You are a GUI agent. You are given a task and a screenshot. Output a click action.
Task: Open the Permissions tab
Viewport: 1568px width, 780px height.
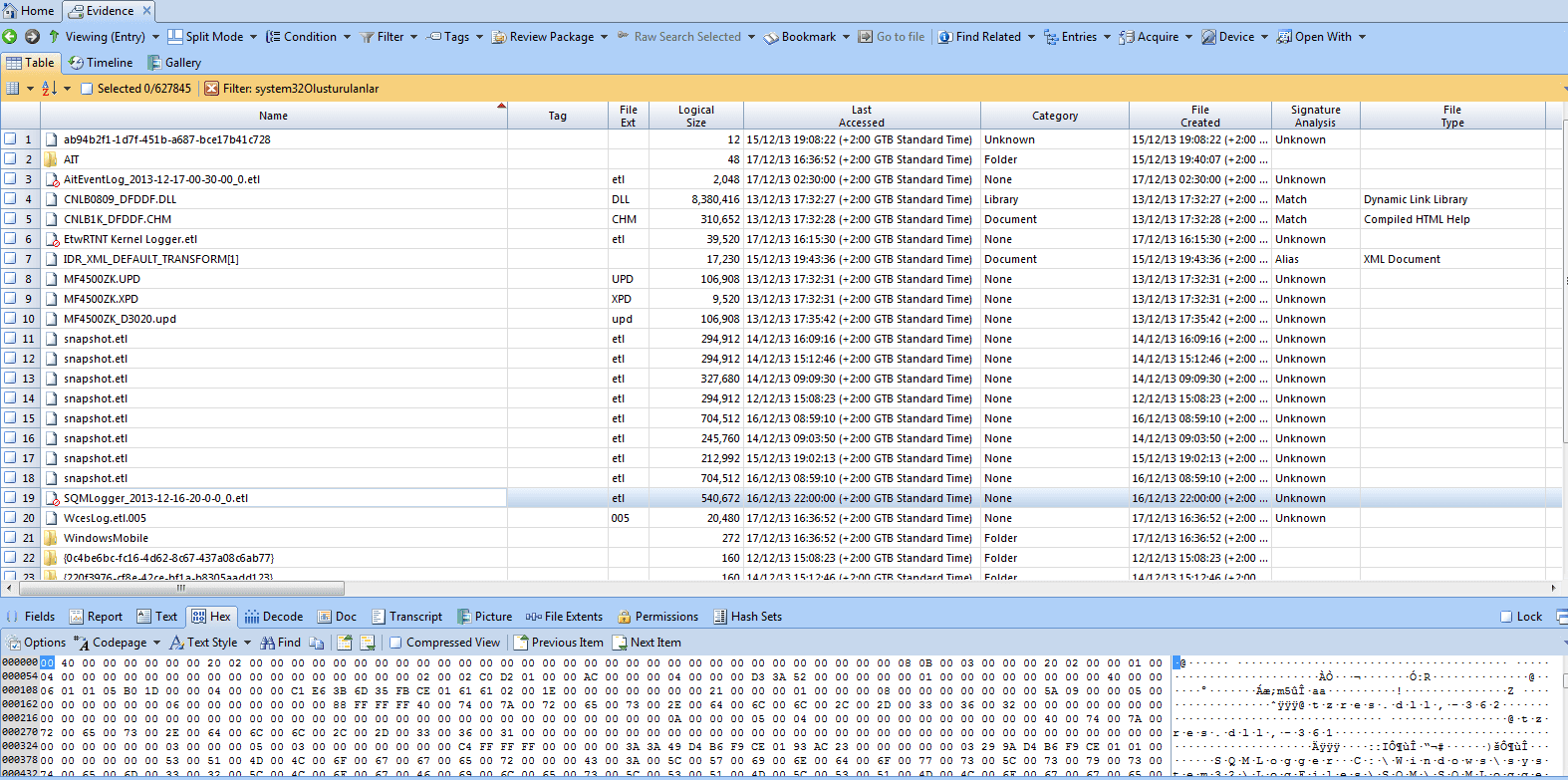658,617
